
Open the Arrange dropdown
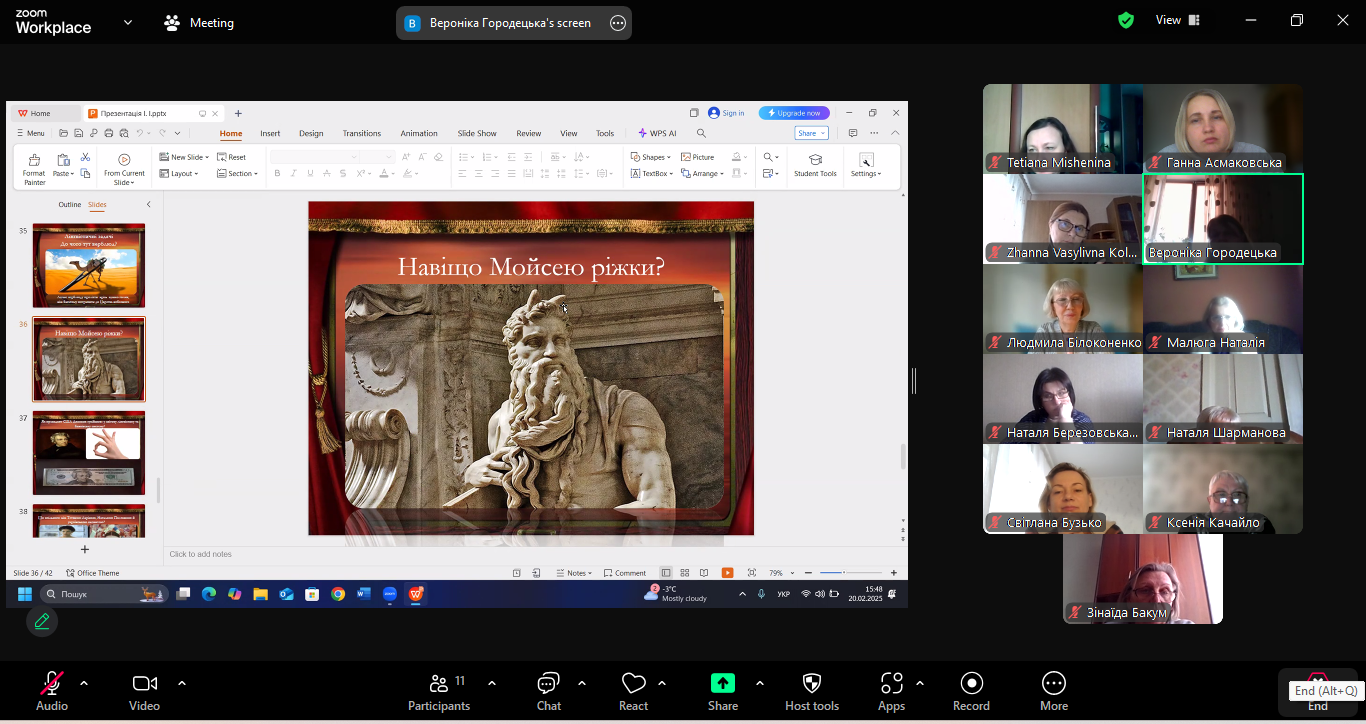pyautogui.click(x=702, y=173)
